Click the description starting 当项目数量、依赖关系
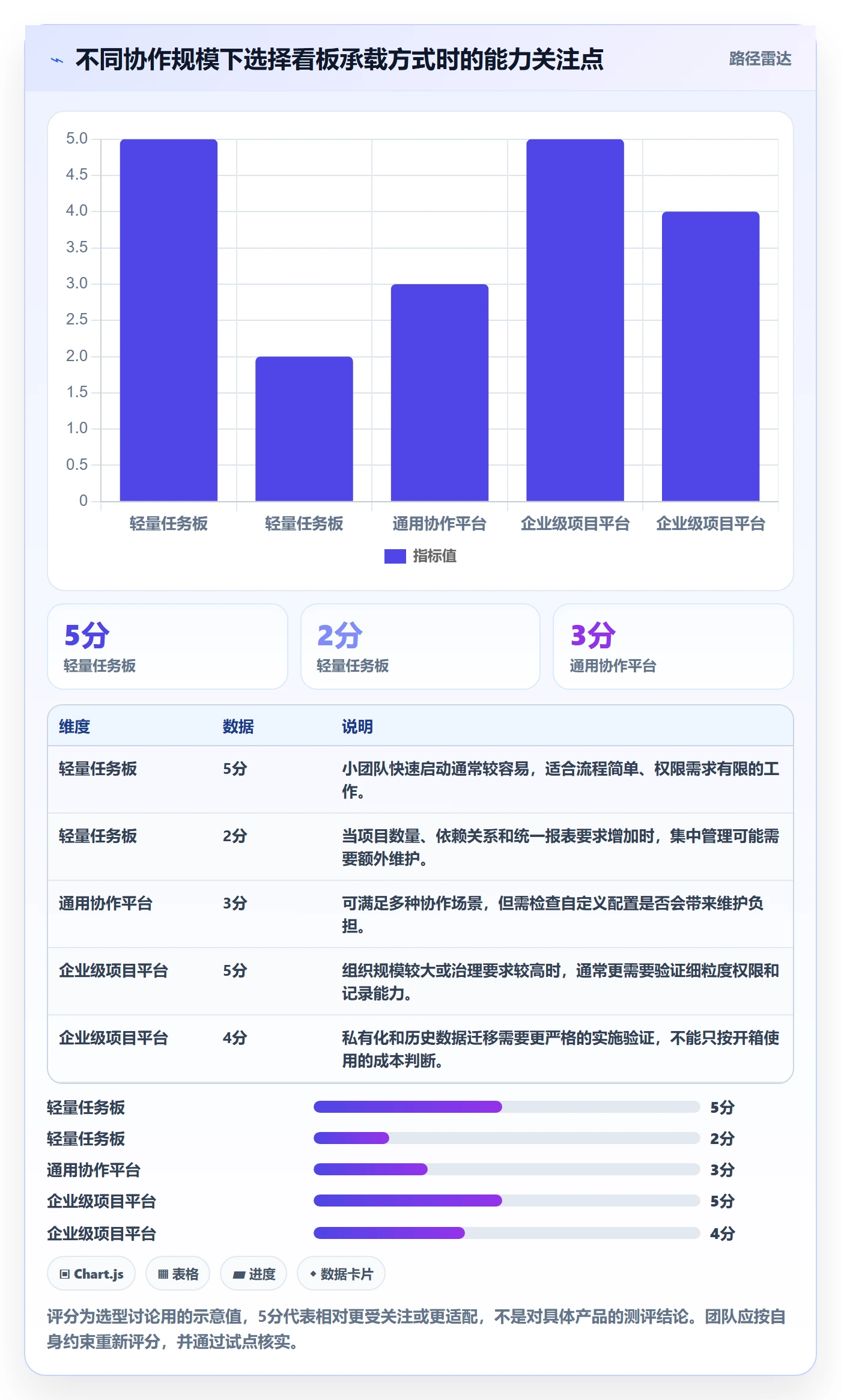 click(560, 847)
